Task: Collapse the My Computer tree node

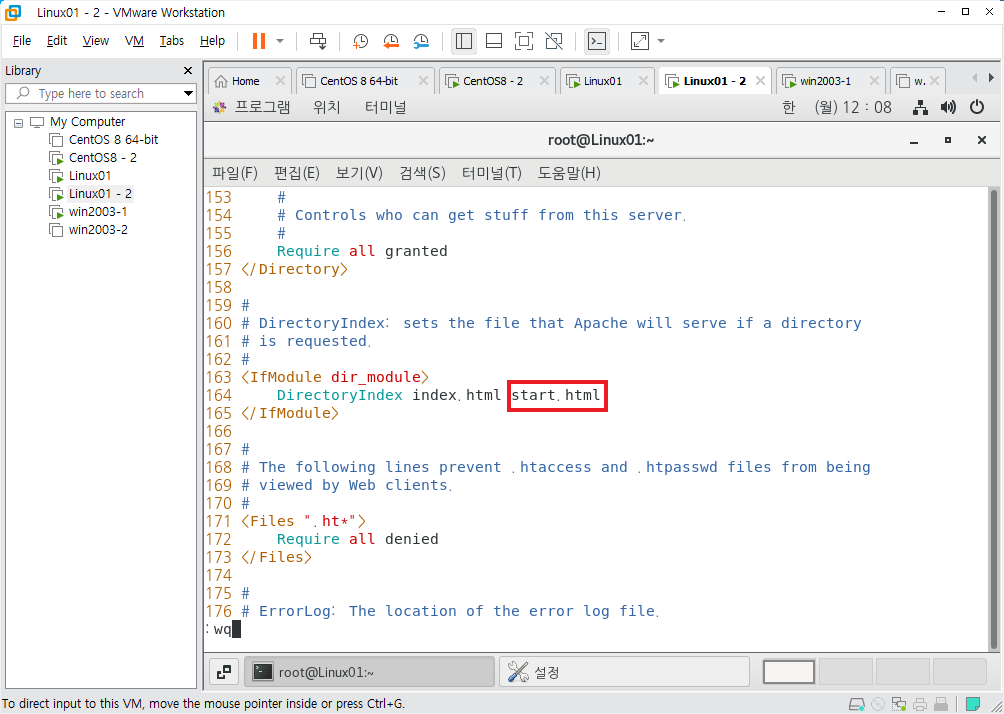Action: 19,122
